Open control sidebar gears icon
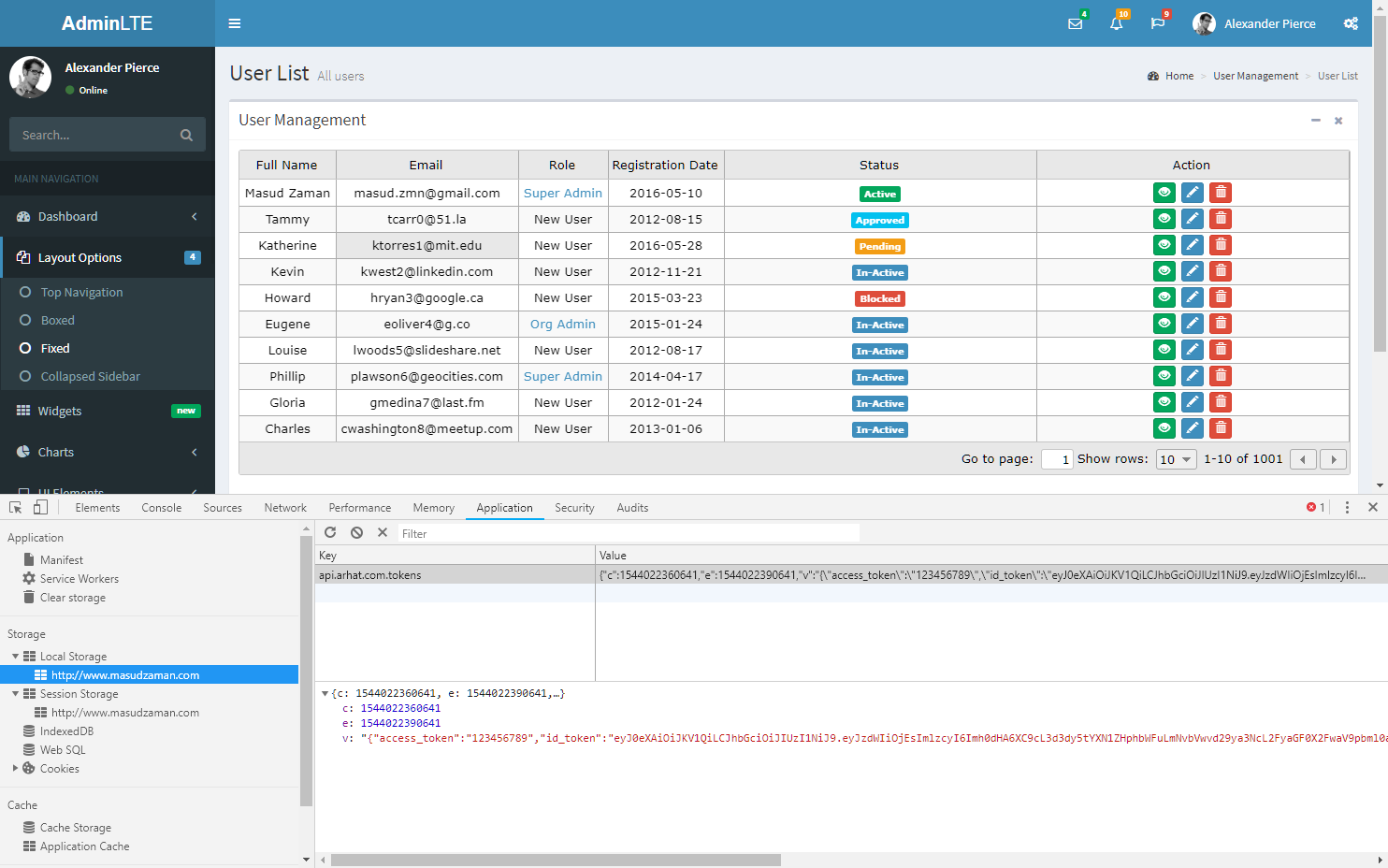Image resolution: width=1388 pixels, height=868 pixels. point(1351,23)
